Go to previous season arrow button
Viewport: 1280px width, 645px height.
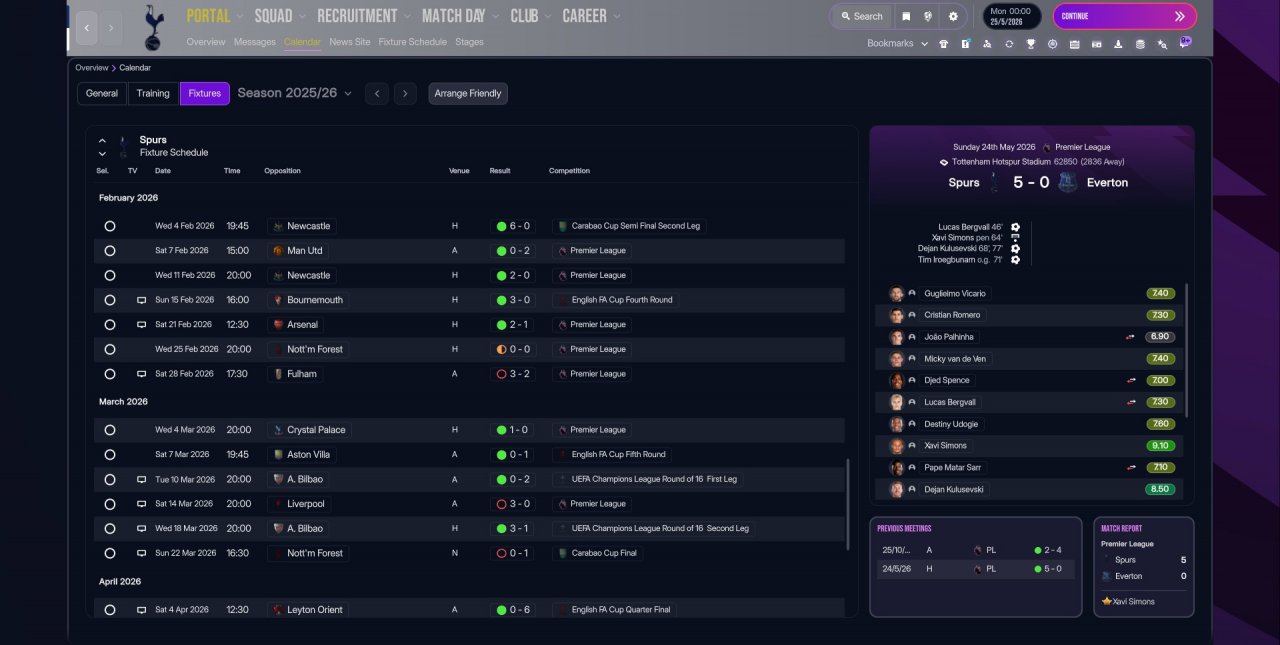[376, 94]
